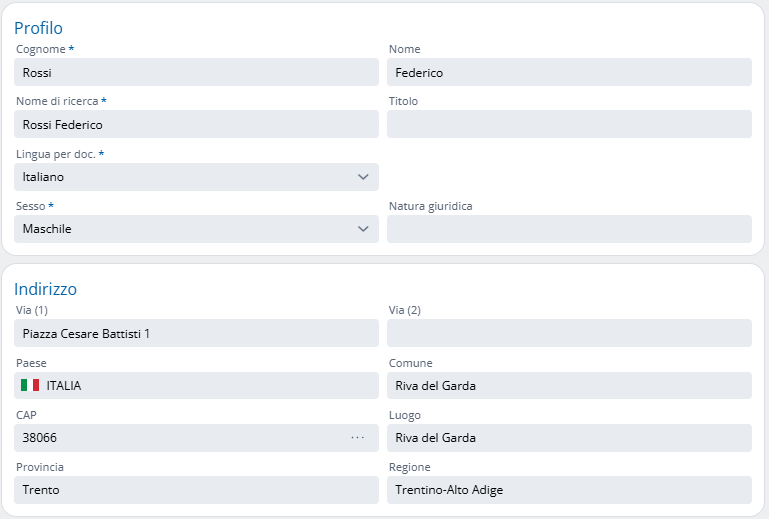Select the Provincia field showing Trento

click(x=196, y=490)
